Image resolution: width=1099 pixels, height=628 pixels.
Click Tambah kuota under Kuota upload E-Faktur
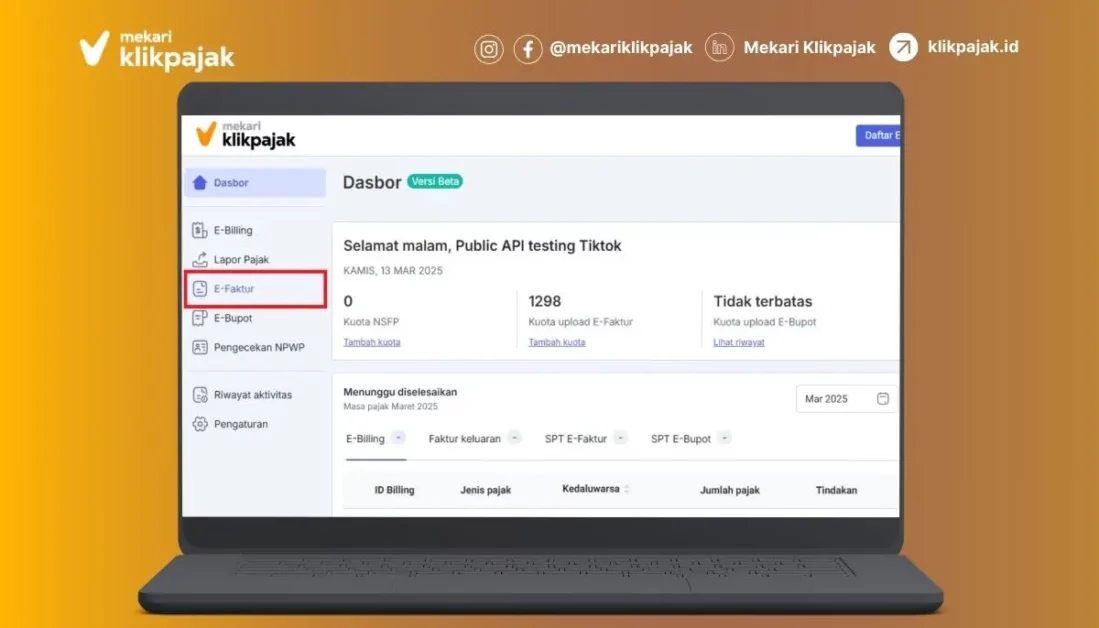[x=557, y=342]
